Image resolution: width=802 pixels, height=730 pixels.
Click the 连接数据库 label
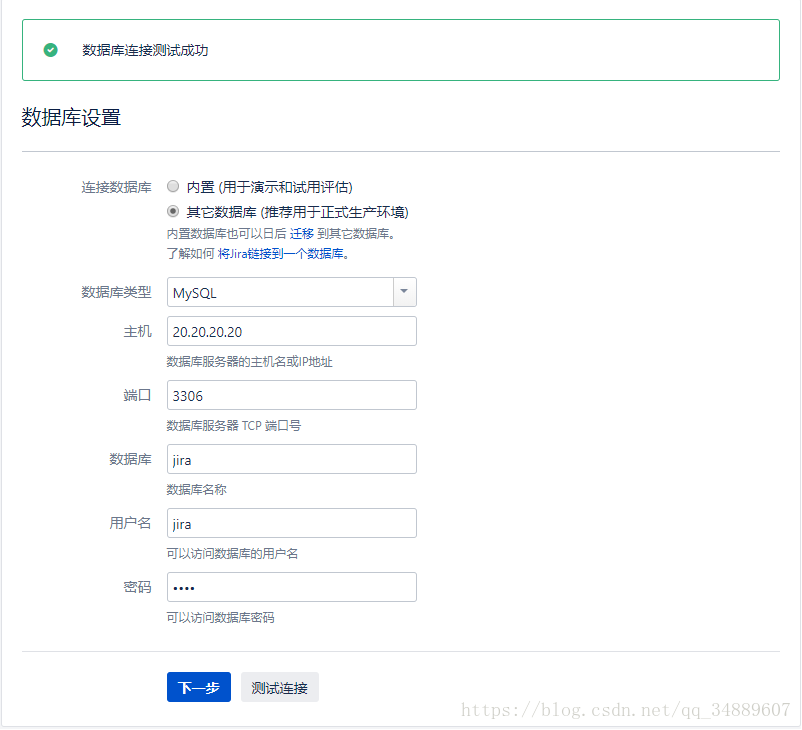(x=117, y=187)
